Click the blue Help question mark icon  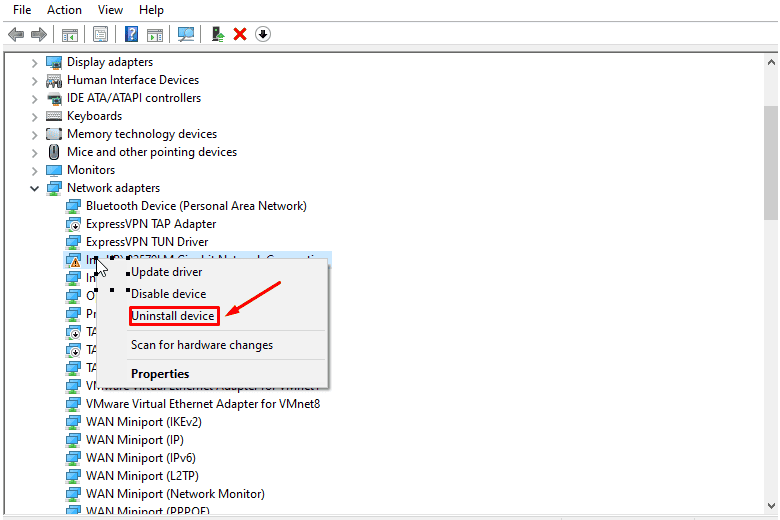pyautogui.click(x=131, y=34)
